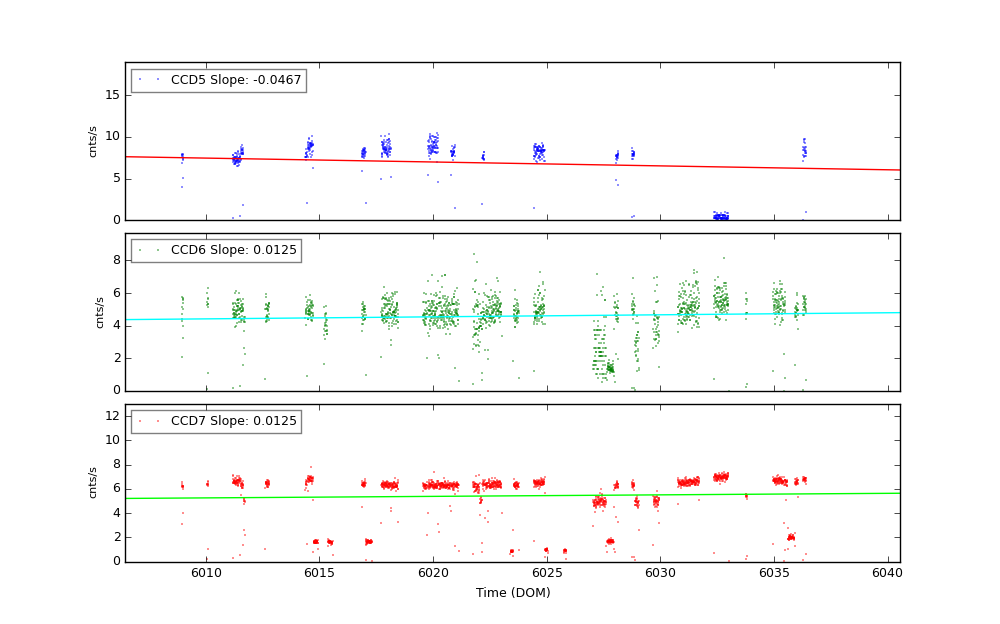
Task: Select the 6025 x-axis tick label
Action: pyautogui.click(x=546, y=573)
